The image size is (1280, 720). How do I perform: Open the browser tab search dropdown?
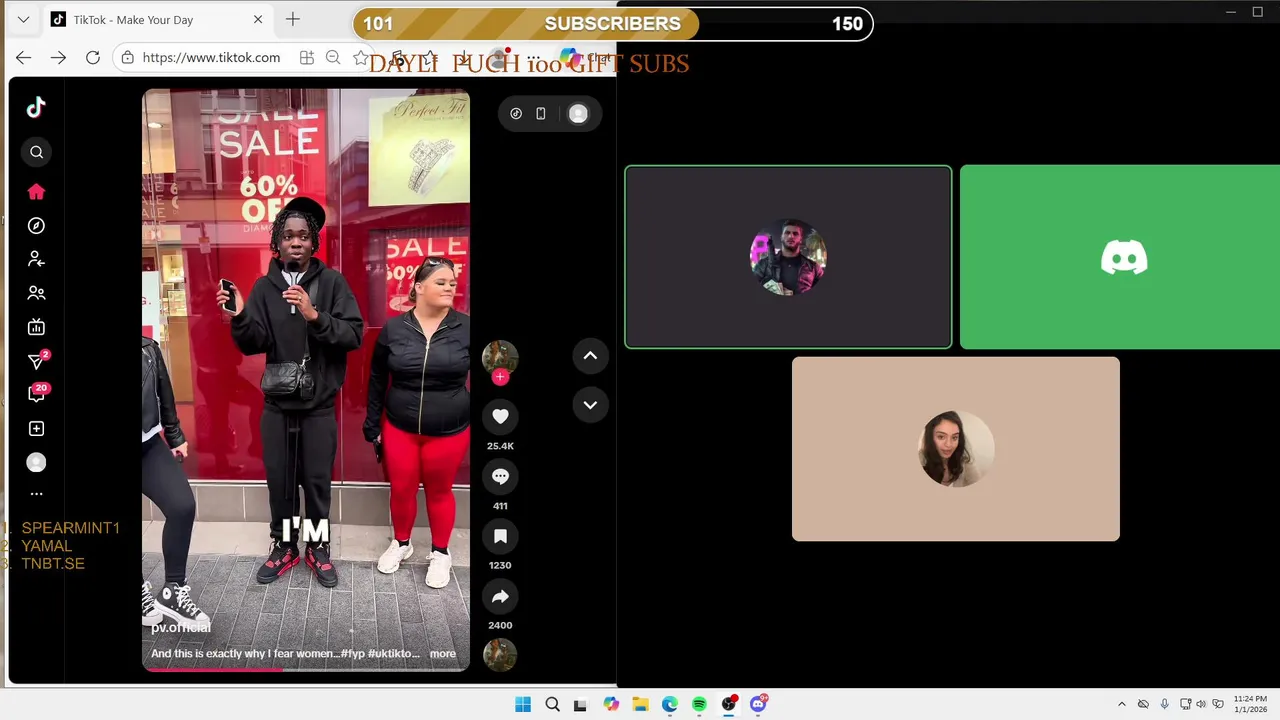click(x=23, y=19)
